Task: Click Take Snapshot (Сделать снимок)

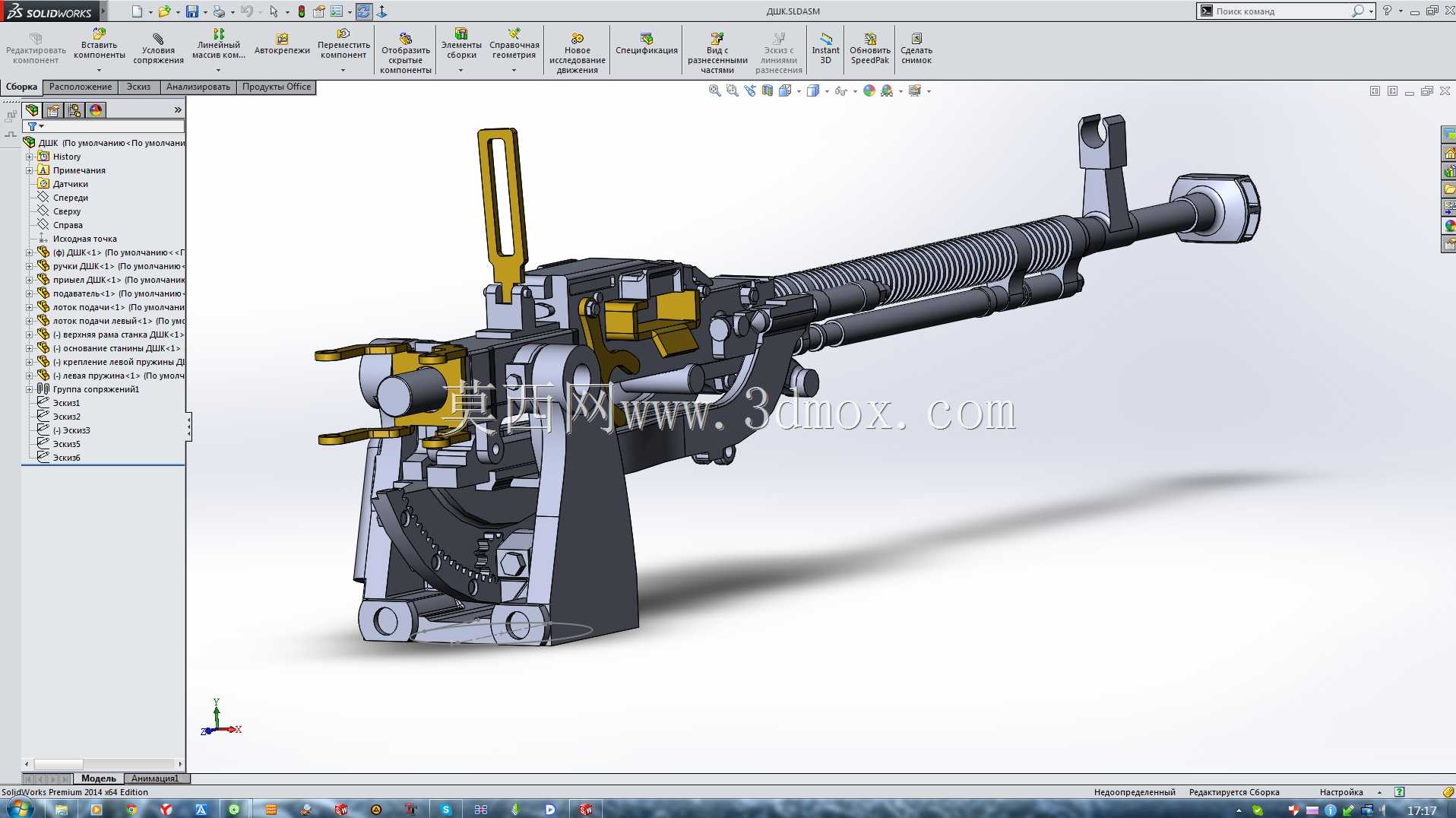Action: click(916, 49)
